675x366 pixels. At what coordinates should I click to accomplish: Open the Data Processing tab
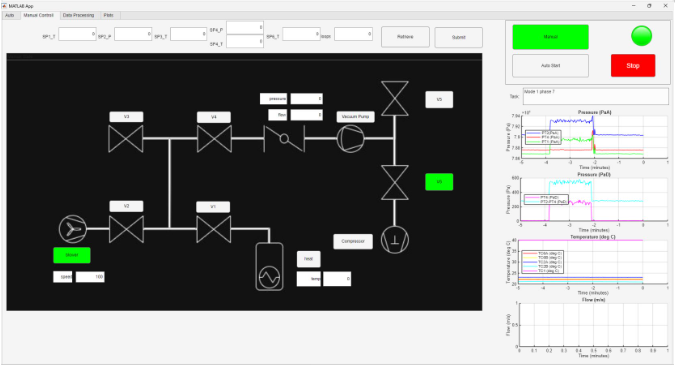pos(78,16)
